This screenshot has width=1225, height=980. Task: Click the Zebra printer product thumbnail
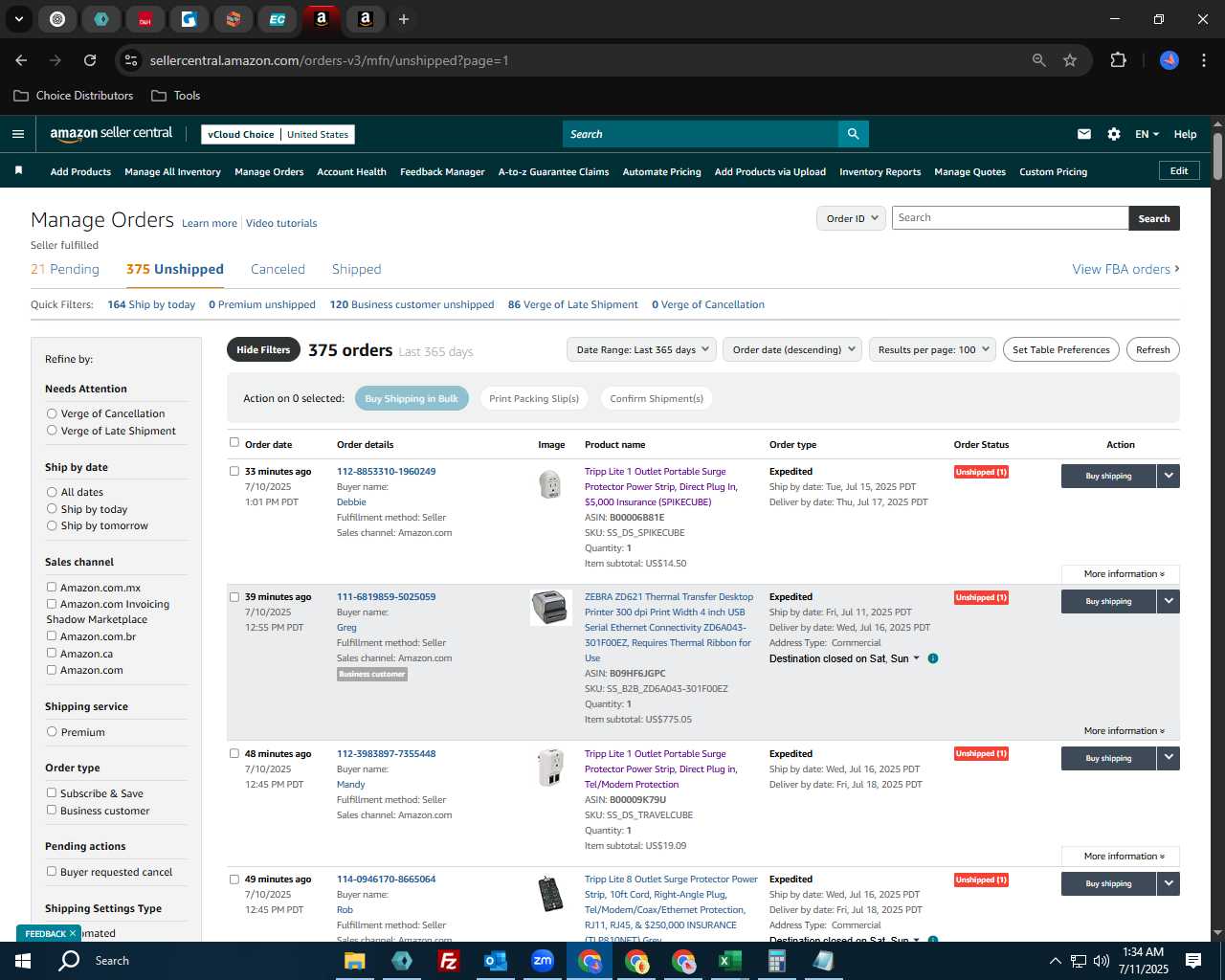[551, 608]
